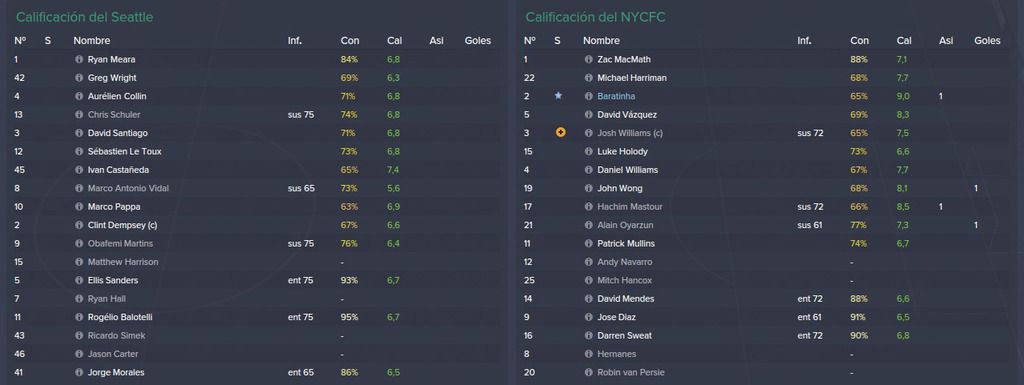Select the Rogélio Balotelli row
Image resolution: width=1024 pixels, height=385 pixels.
[x=255, y=317]
